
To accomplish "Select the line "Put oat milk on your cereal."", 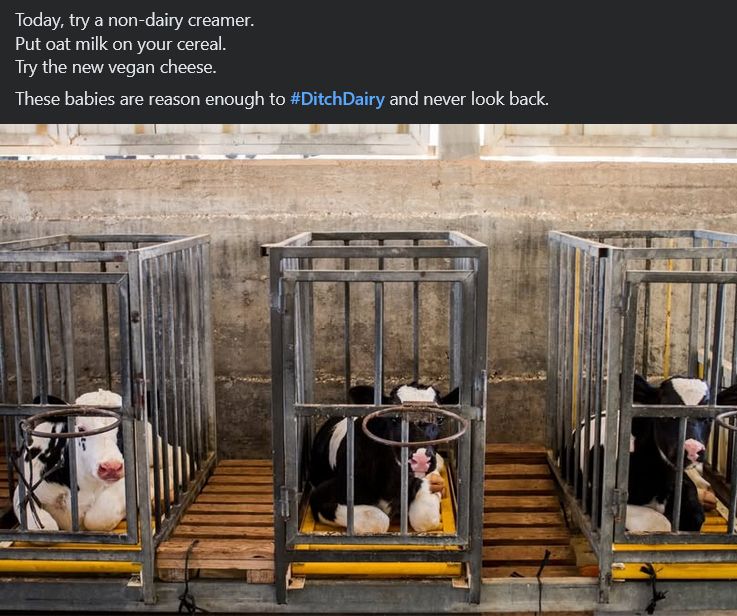I will coord(121,44).
